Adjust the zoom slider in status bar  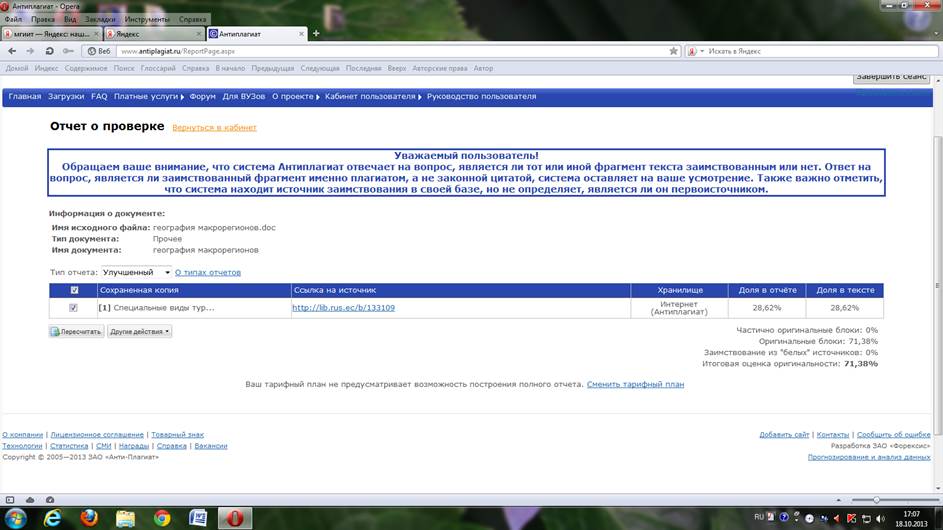877,499
